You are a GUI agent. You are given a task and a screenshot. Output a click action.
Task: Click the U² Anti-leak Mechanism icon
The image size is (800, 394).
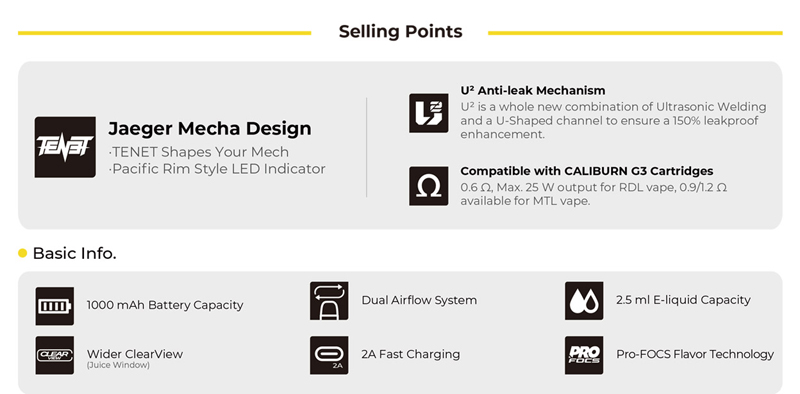point(429,113)
